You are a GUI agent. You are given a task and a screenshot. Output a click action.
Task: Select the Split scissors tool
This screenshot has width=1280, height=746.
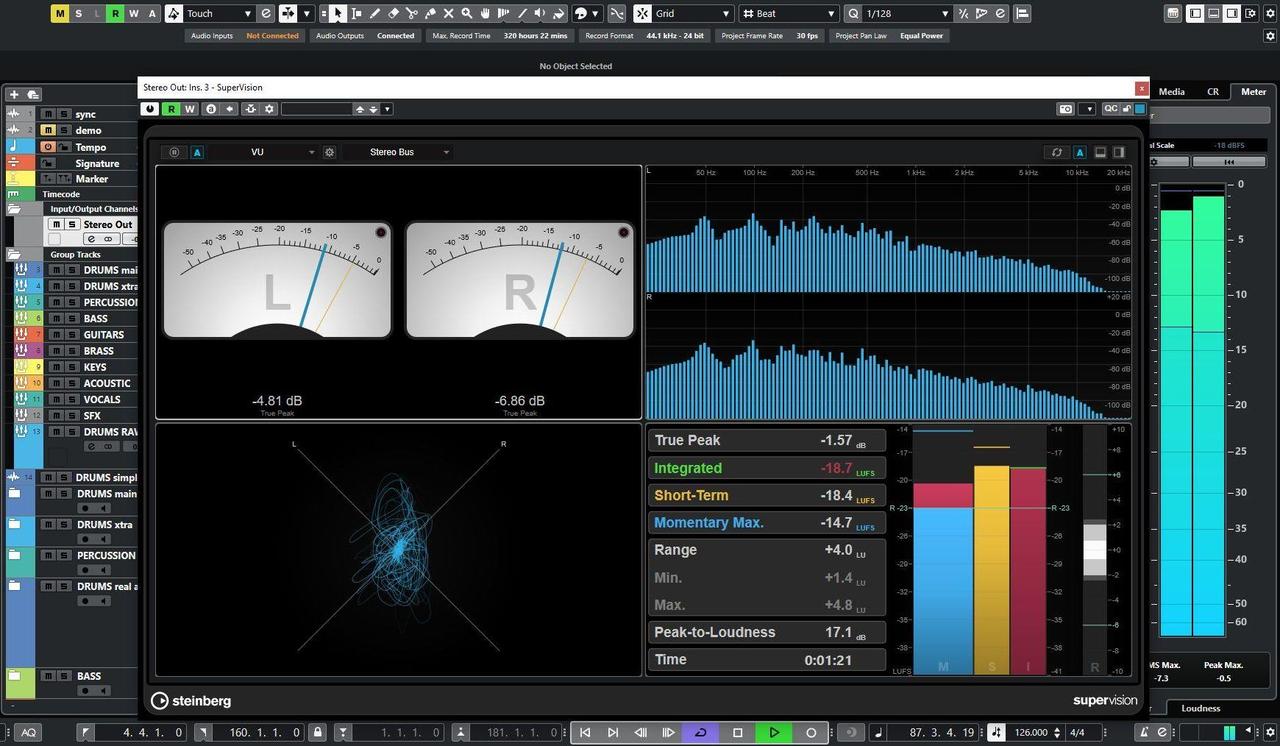click(x=411, y=14)
